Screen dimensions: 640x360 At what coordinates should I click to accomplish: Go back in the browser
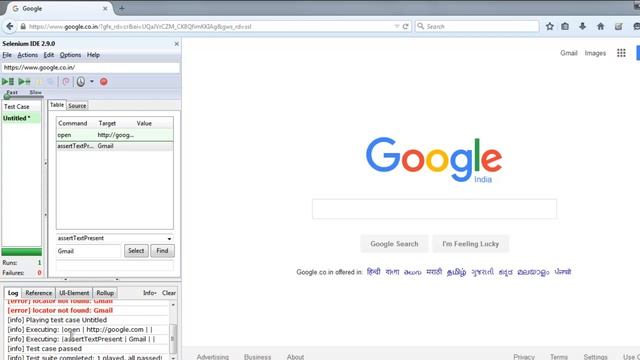coord(10,27)
